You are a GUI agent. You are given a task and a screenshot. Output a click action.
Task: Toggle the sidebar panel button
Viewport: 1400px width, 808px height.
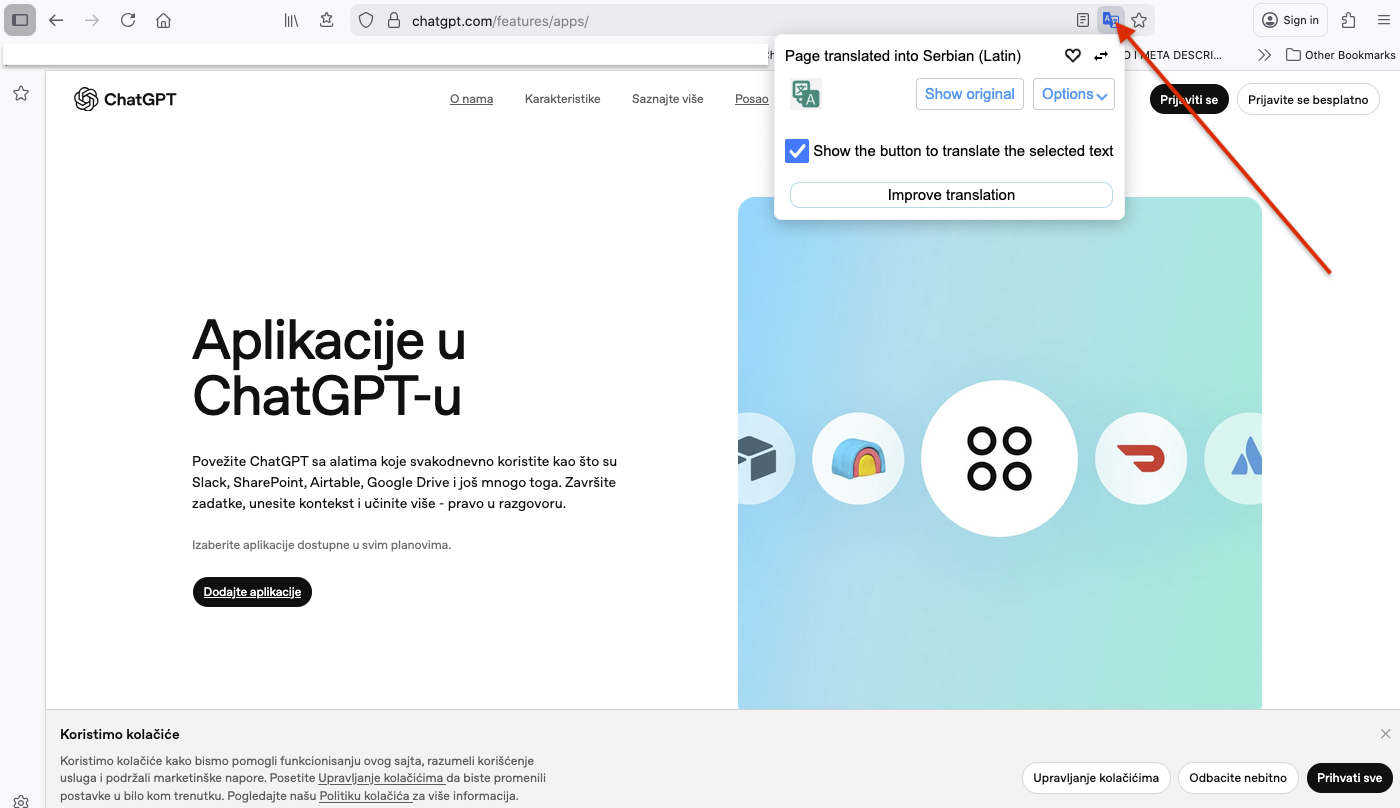(x=20, y=20)
